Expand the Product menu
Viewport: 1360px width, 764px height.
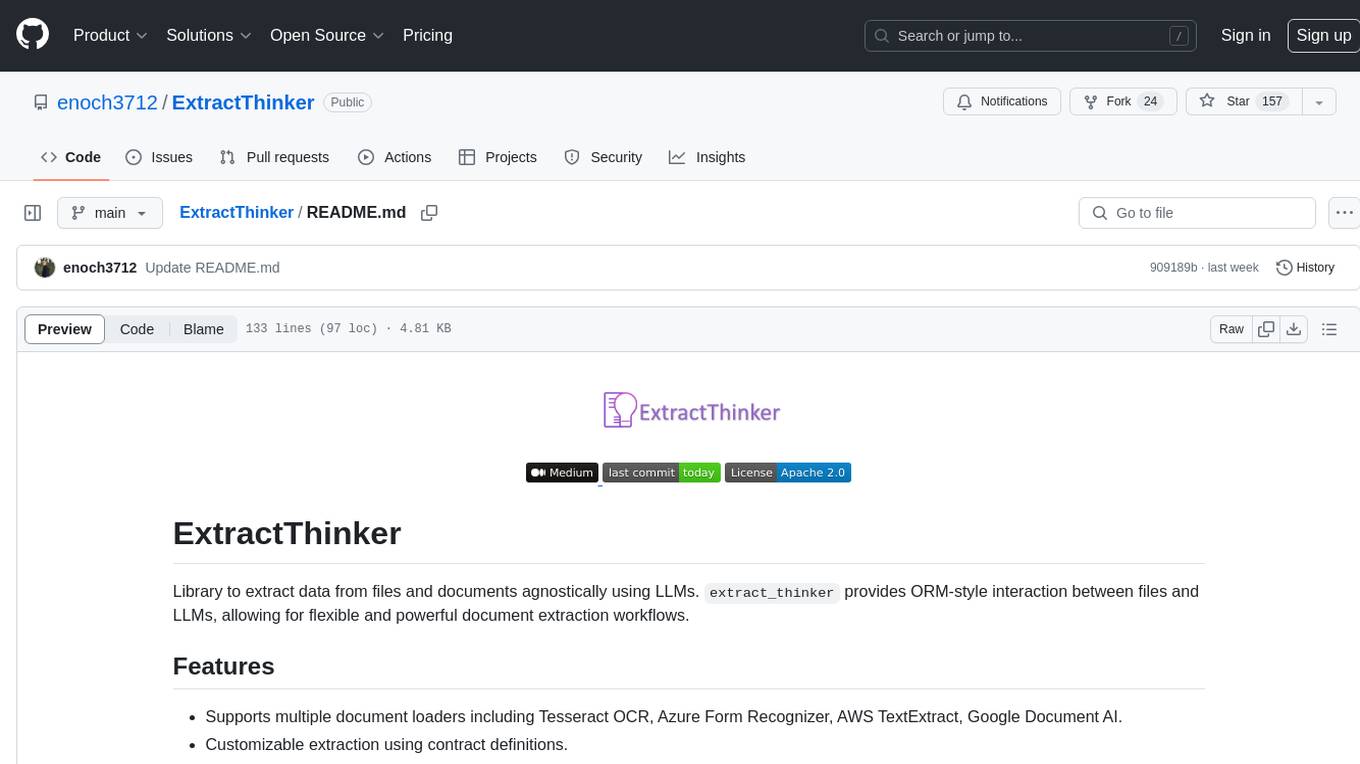pos(110,35)
